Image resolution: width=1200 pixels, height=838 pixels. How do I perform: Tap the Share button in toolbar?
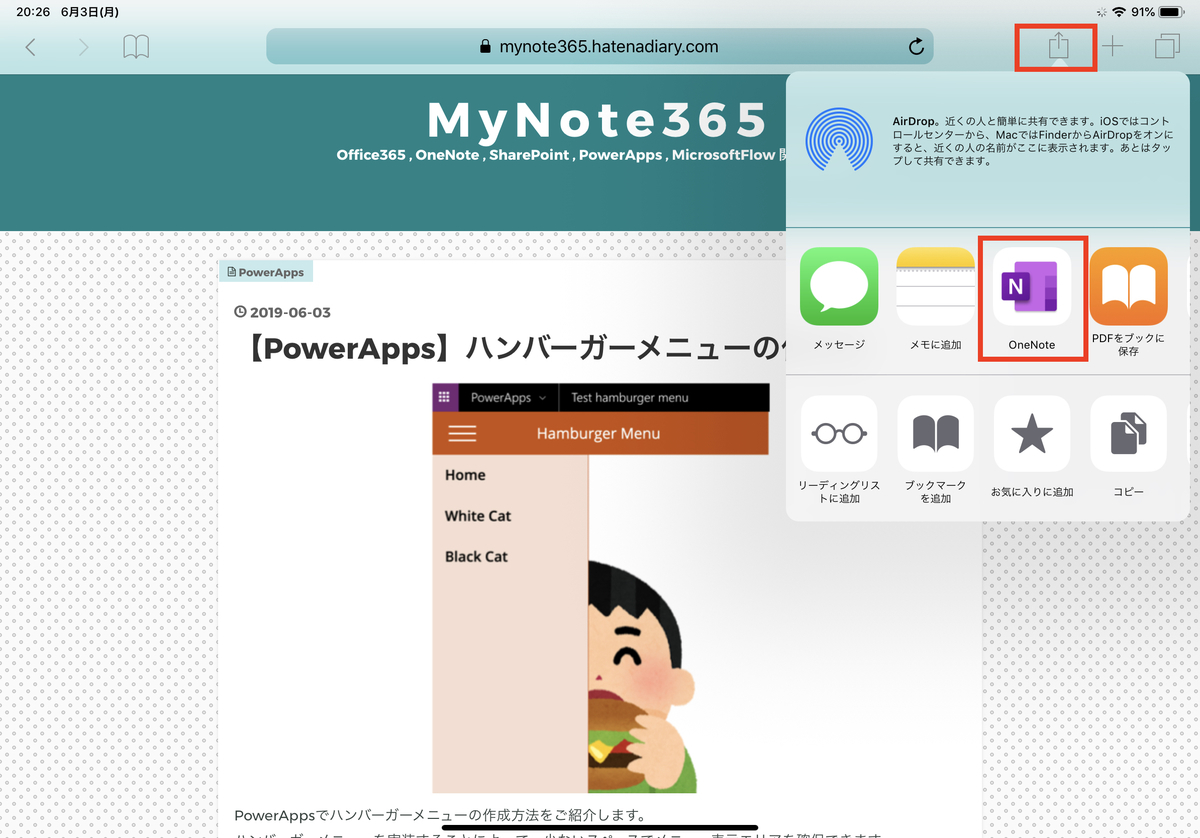pos(1058,46)
